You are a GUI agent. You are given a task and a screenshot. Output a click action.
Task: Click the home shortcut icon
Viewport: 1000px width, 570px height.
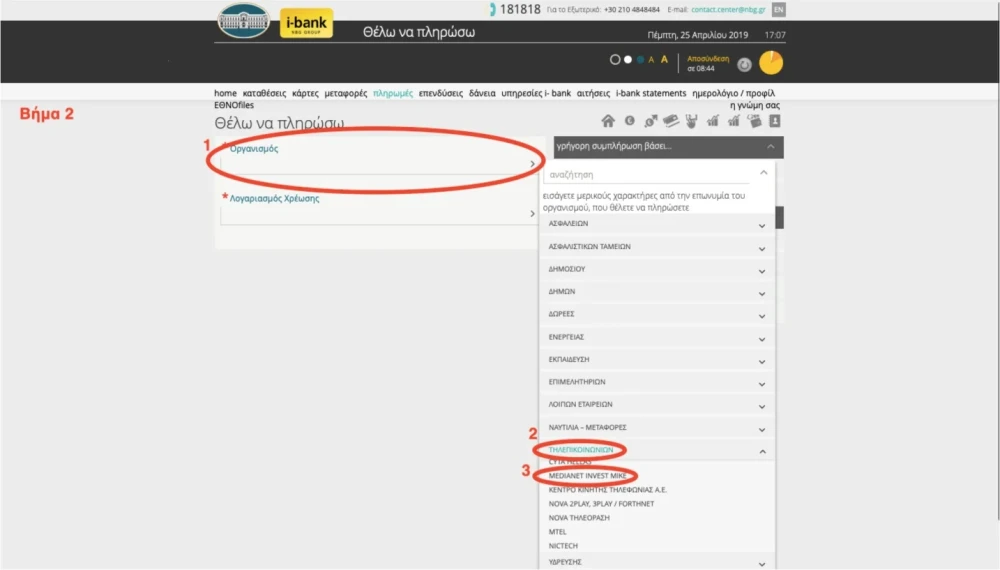608,121
